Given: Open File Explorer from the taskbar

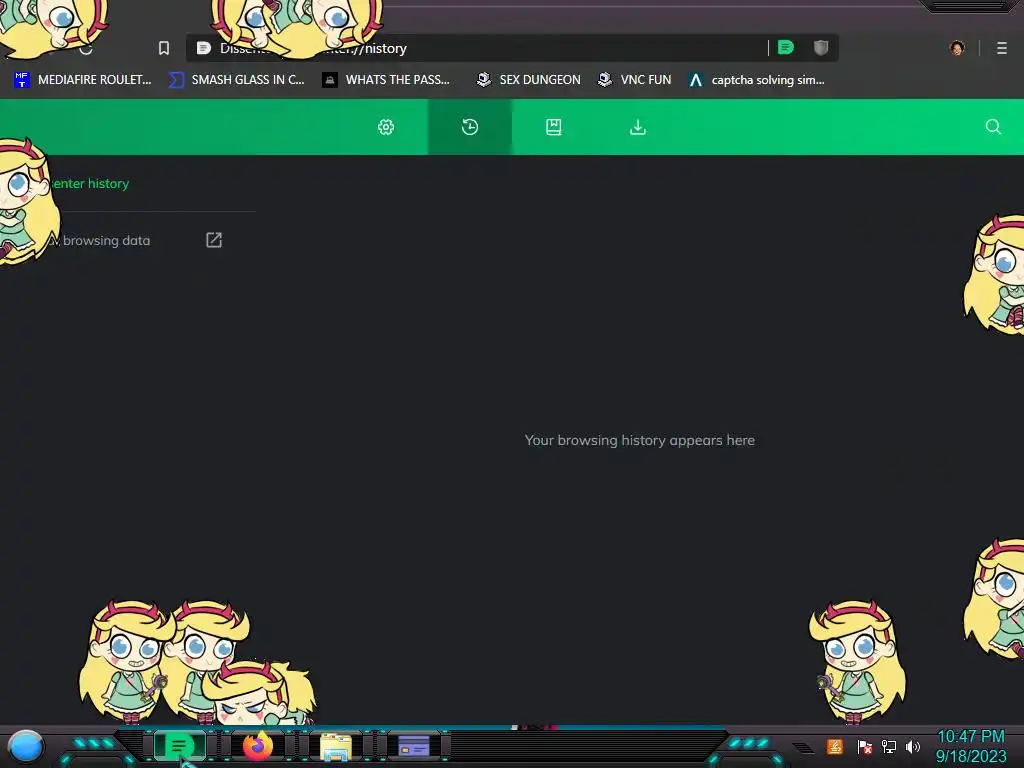Looking at the screenshot, I should (x=336, y=747).
